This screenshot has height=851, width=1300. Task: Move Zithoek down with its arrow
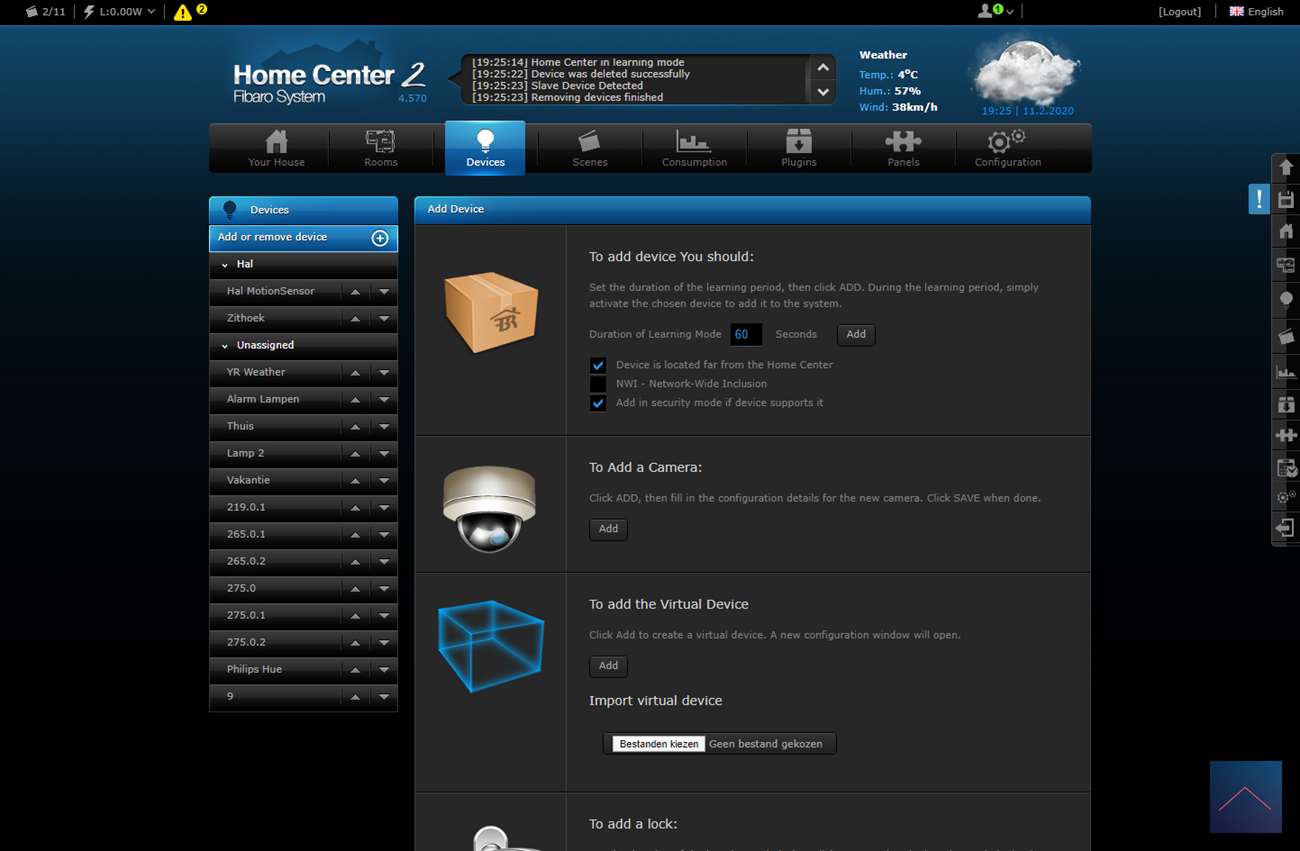coord(384,319)
